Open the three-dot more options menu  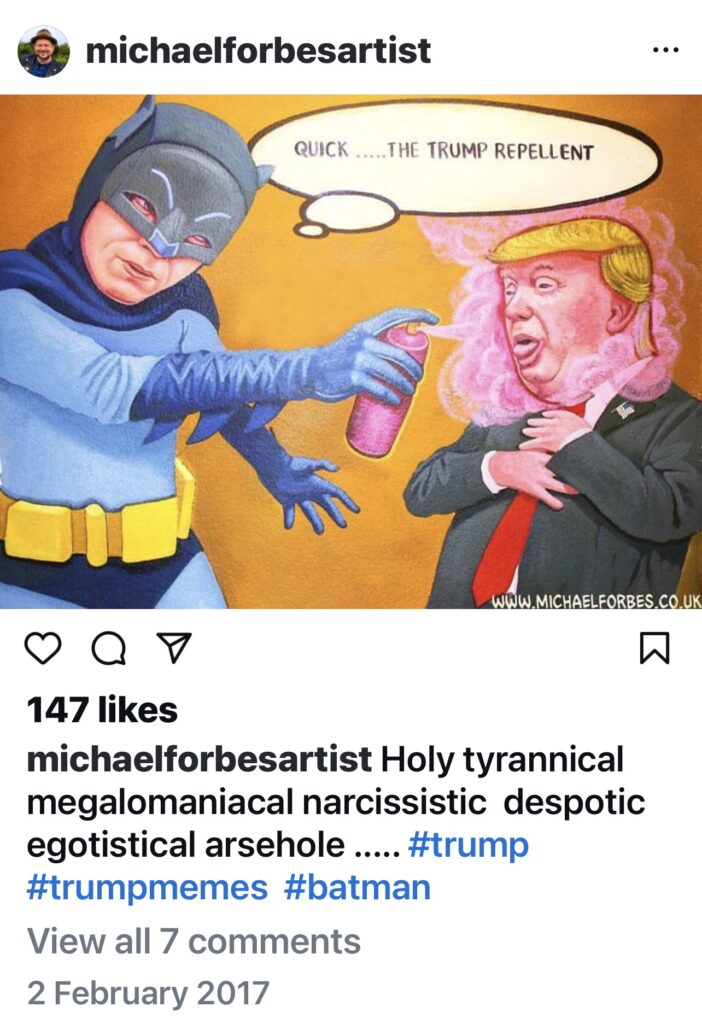pos(665,50)
